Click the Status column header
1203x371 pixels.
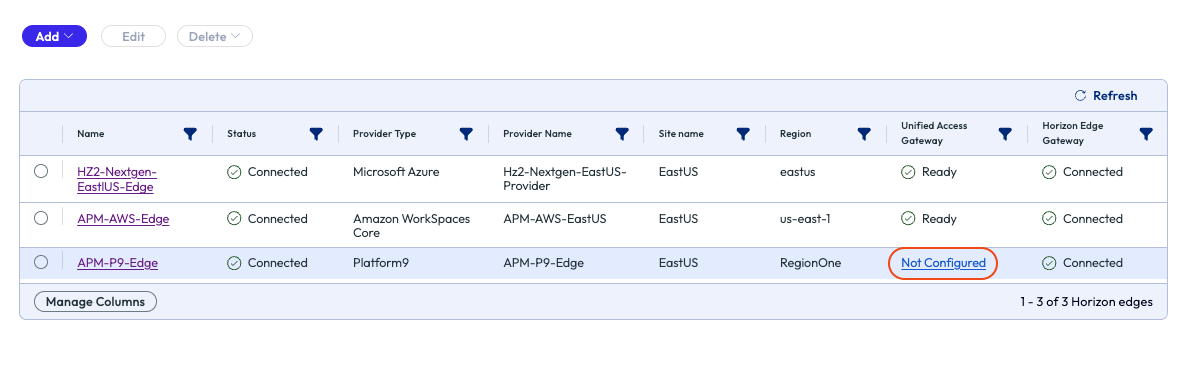(x=241, y=134)
